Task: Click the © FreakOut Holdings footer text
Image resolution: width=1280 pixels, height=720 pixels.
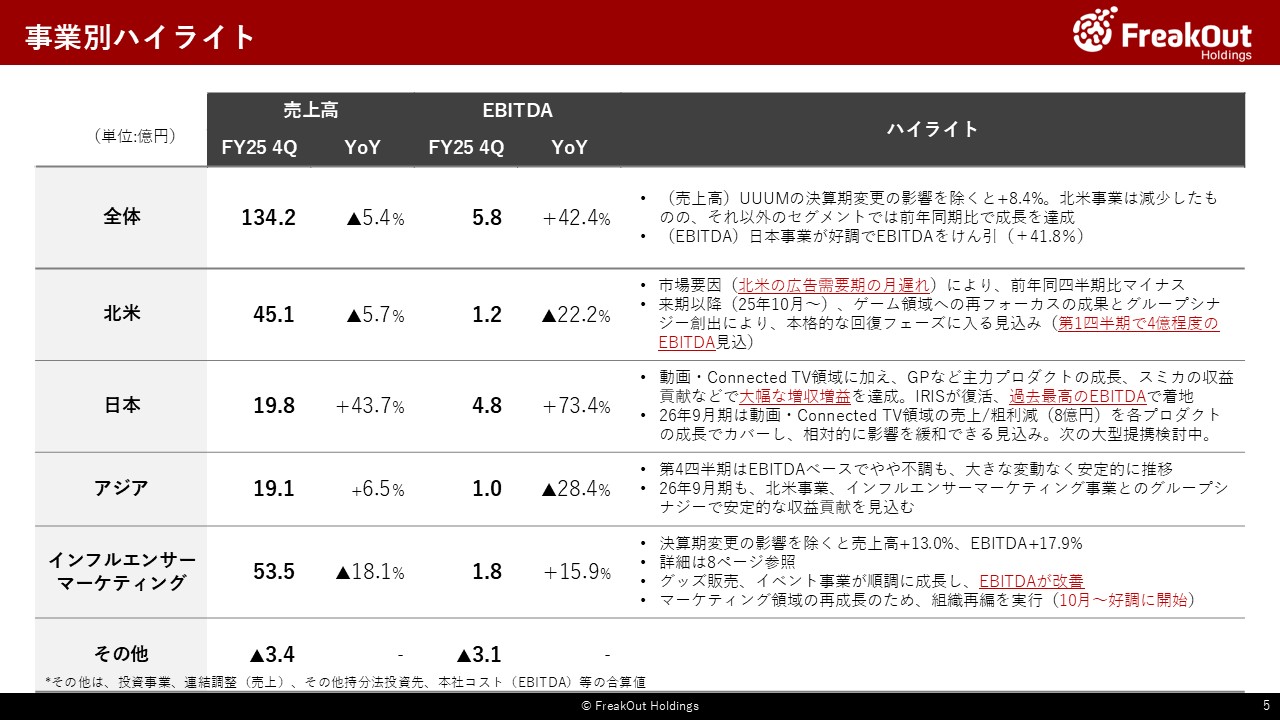Action: [640, 706]
